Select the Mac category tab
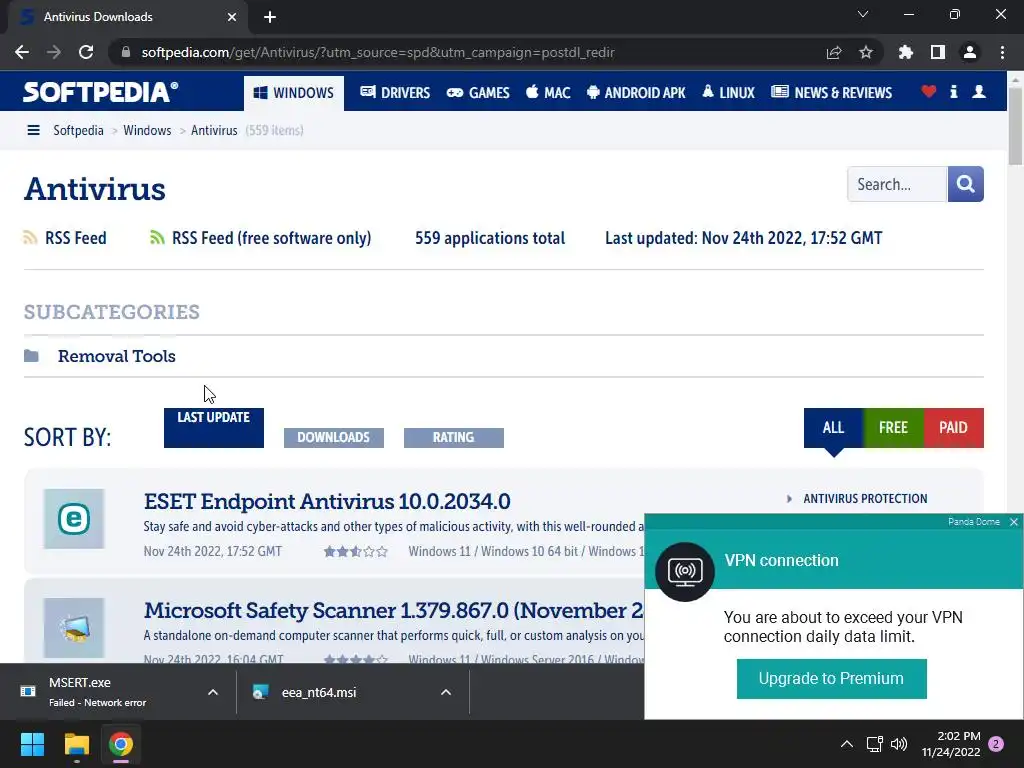 coord(549,93)
